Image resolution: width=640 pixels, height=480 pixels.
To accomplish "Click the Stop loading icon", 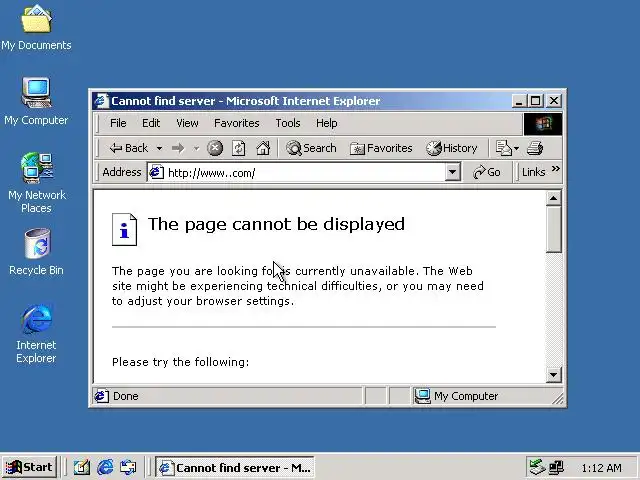I will 215,148.
